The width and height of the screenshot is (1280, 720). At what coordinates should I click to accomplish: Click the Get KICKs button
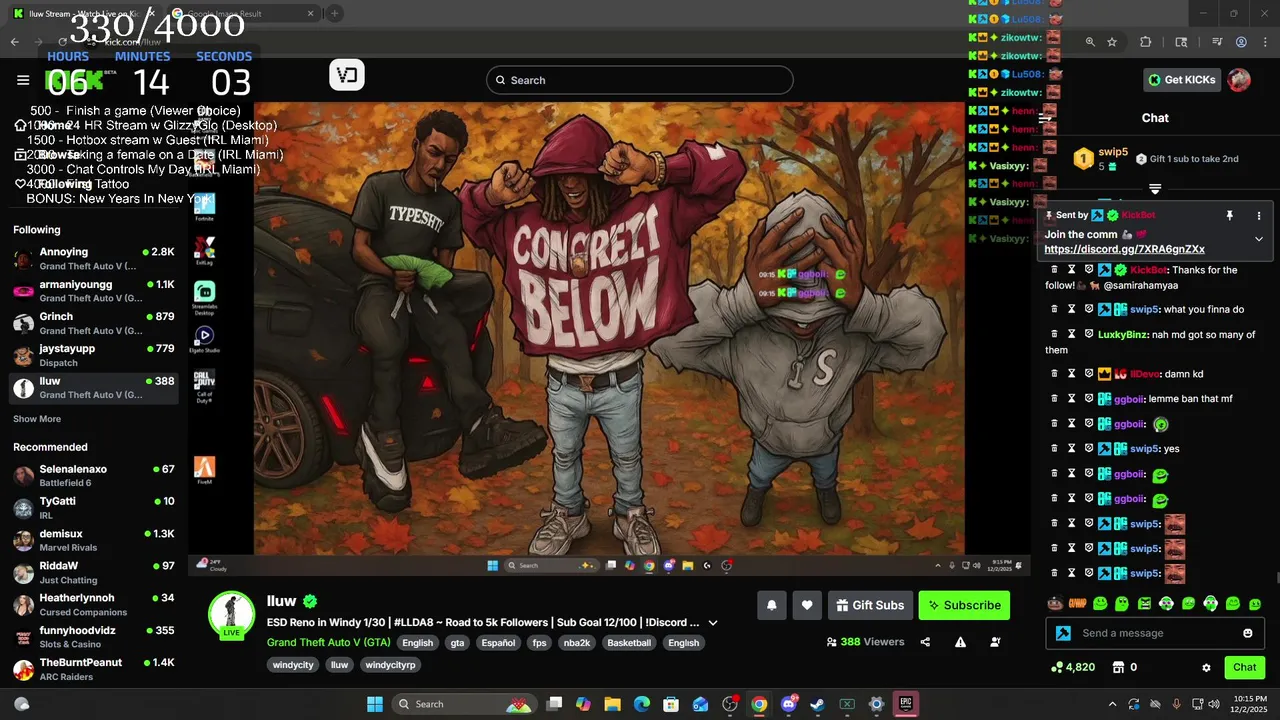[x=1181, y=80]
